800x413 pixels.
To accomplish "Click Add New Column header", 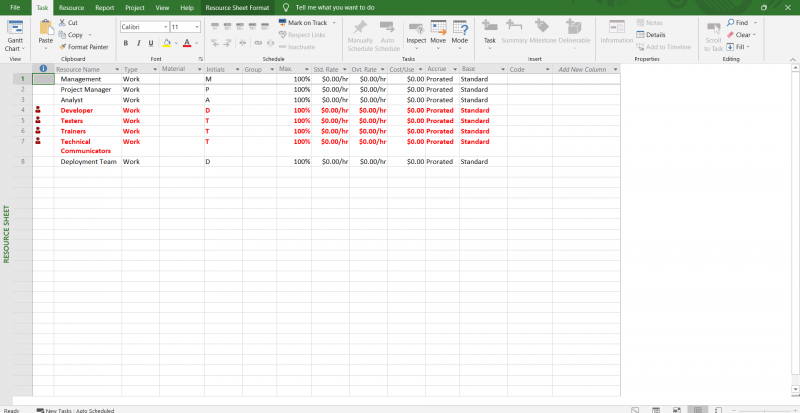I will (582, 69).
